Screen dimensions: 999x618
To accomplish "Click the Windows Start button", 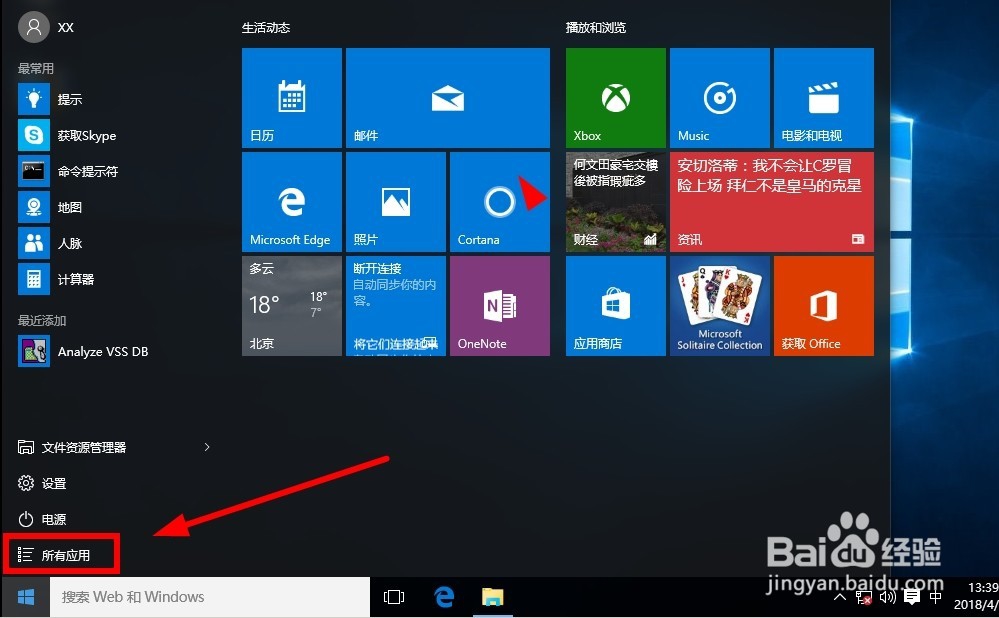I will (x=25, y=597).
